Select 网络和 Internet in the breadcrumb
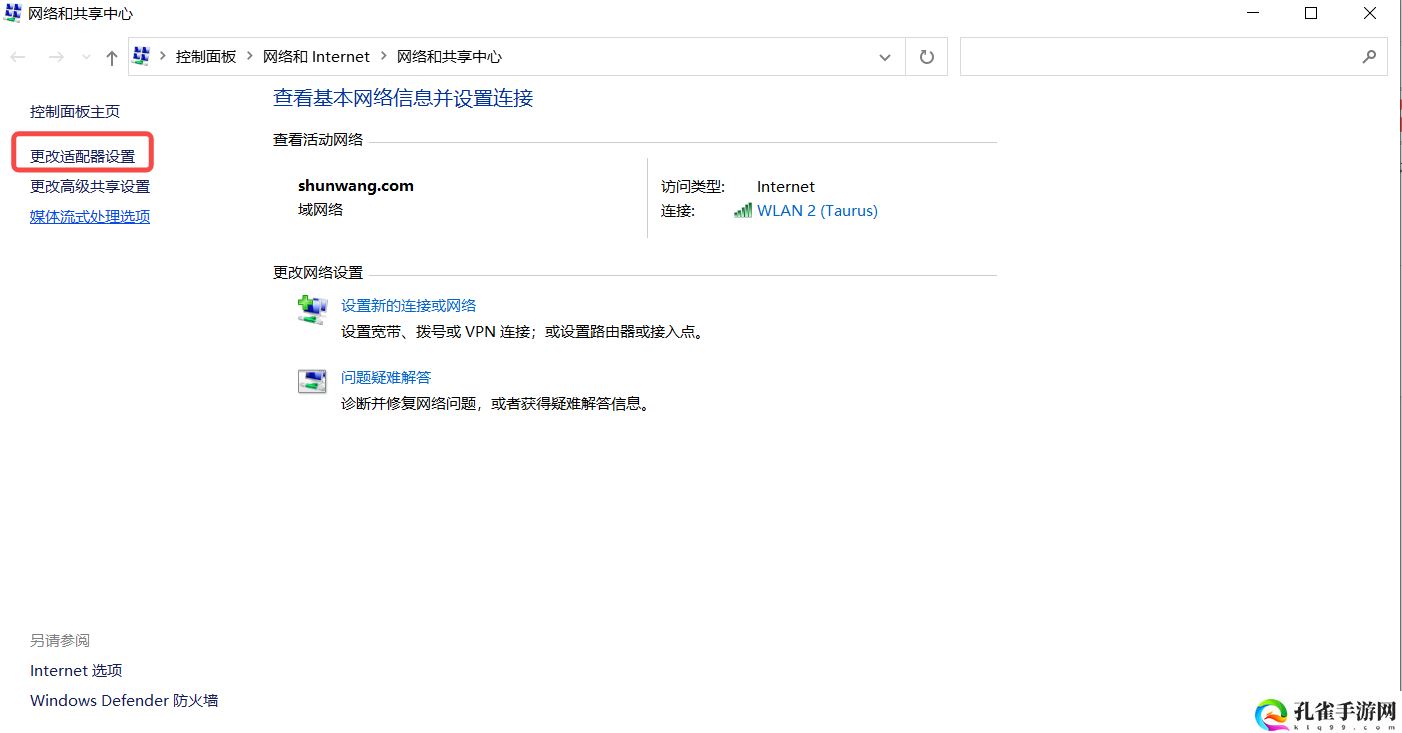 tap(316, 57)
